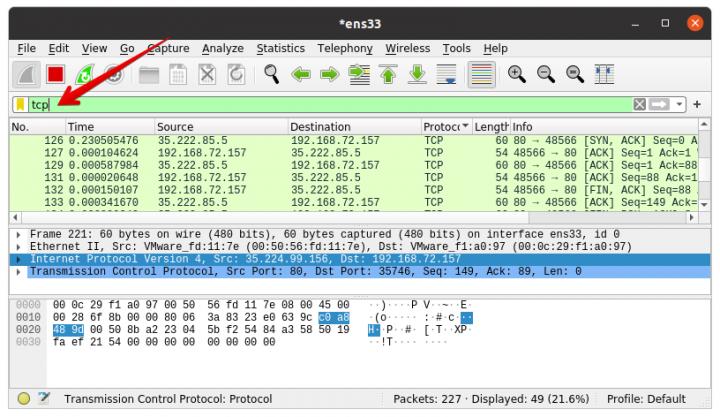Click the display filter bookmark icon

tap(20, 104)
